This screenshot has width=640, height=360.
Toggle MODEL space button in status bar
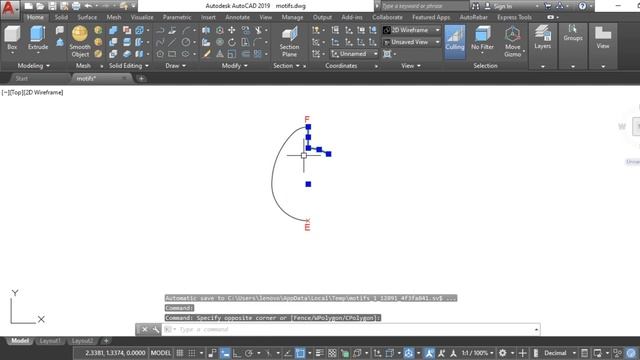161,353
